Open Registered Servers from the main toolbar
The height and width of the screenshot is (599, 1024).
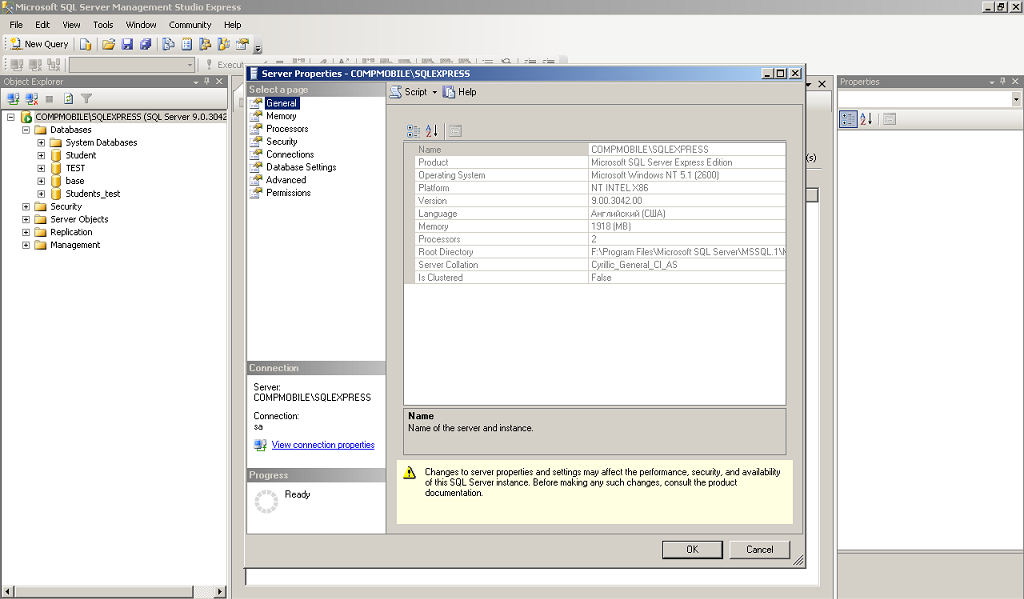(x=168, y=44)
